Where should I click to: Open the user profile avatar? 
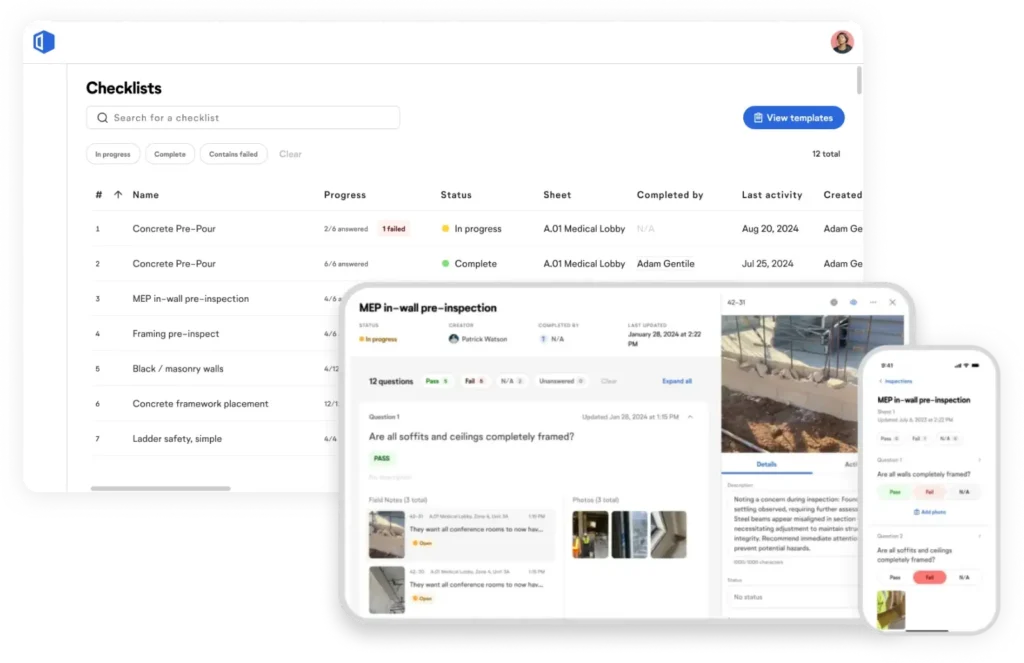coord(842,42)
